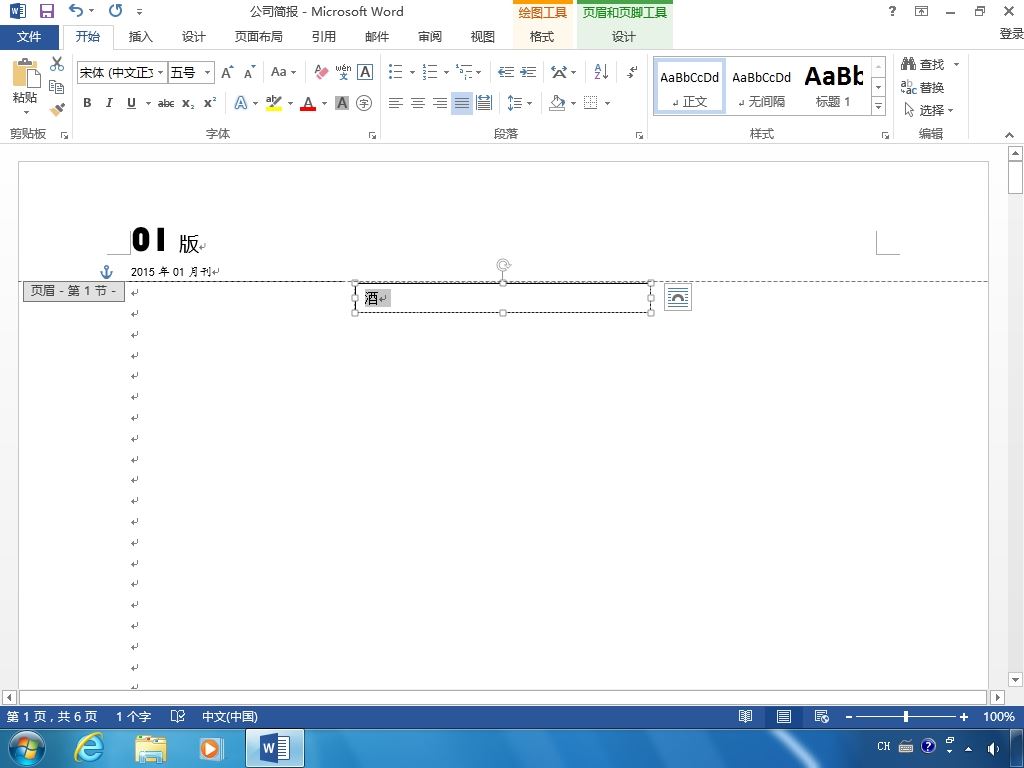The image size is (1024, 768).
Task: Click the Replace (替换) button
Action: click(x=923, y=87)
